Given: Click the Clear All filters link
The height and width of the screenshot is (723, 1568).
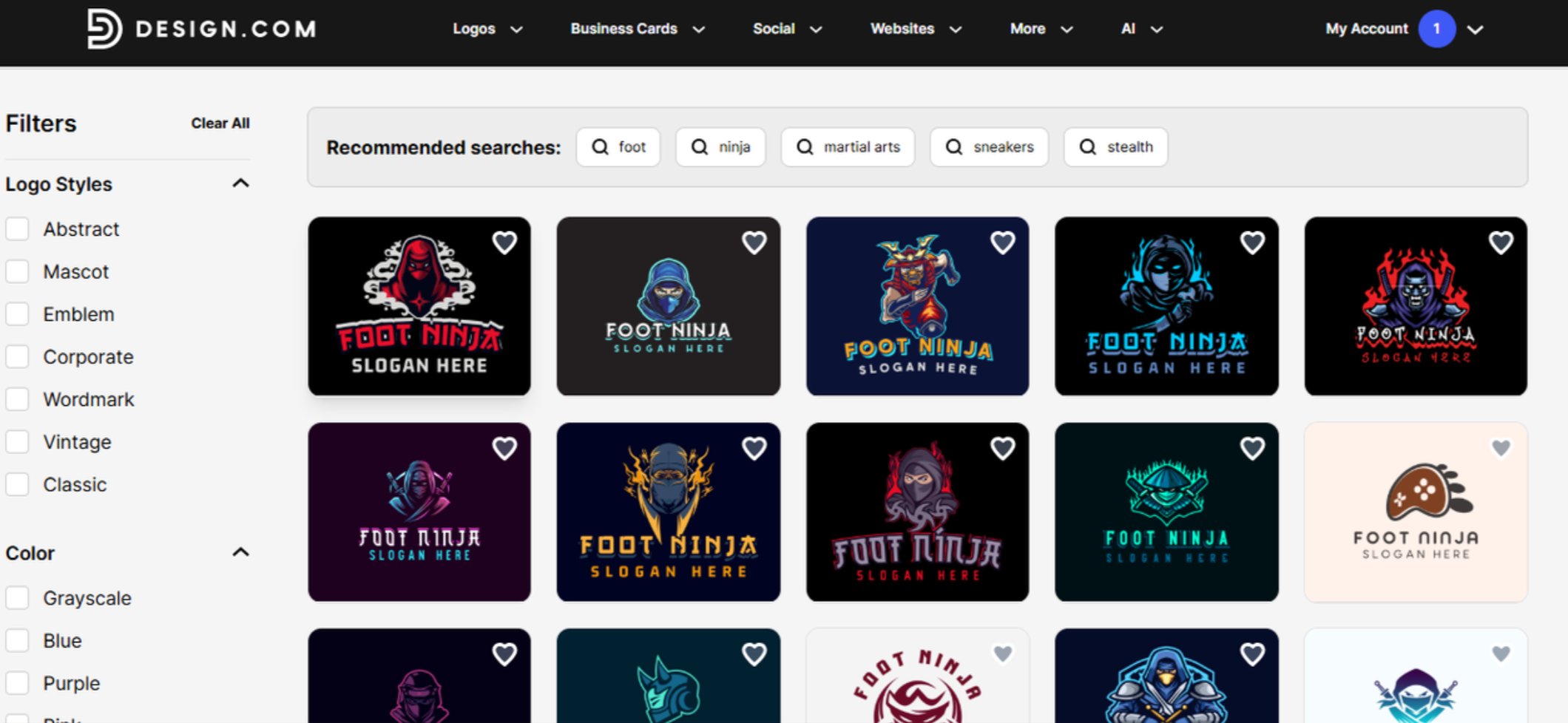Looking at the screenshot, I should pyautogui.click(x=220, y=123).
